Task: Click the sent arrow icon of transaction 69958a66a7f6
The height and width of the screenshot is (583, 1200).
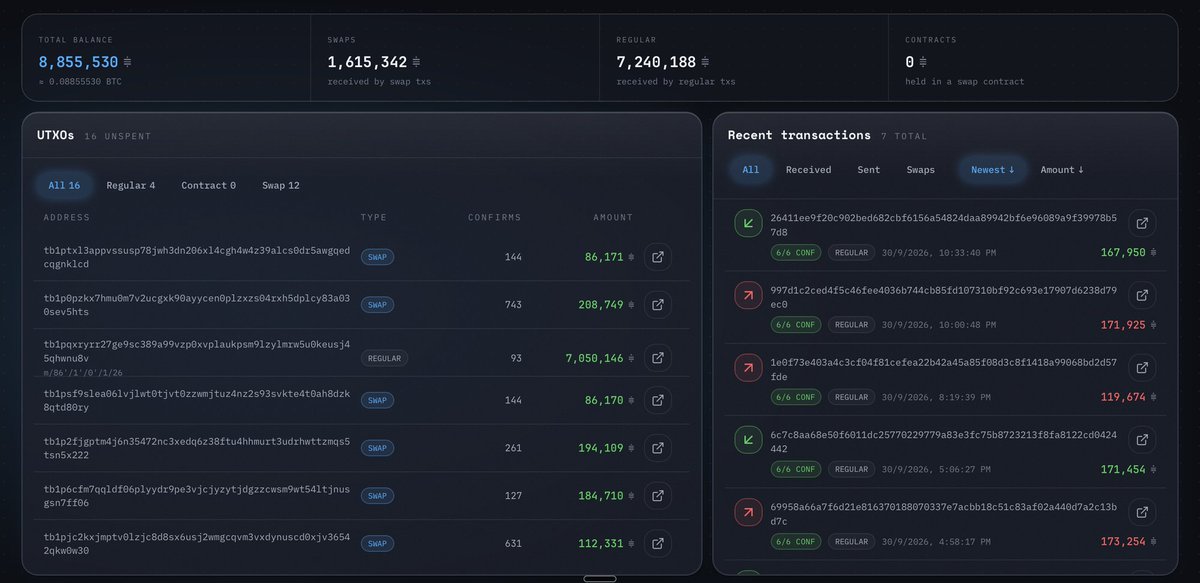Action: [747, 513]
